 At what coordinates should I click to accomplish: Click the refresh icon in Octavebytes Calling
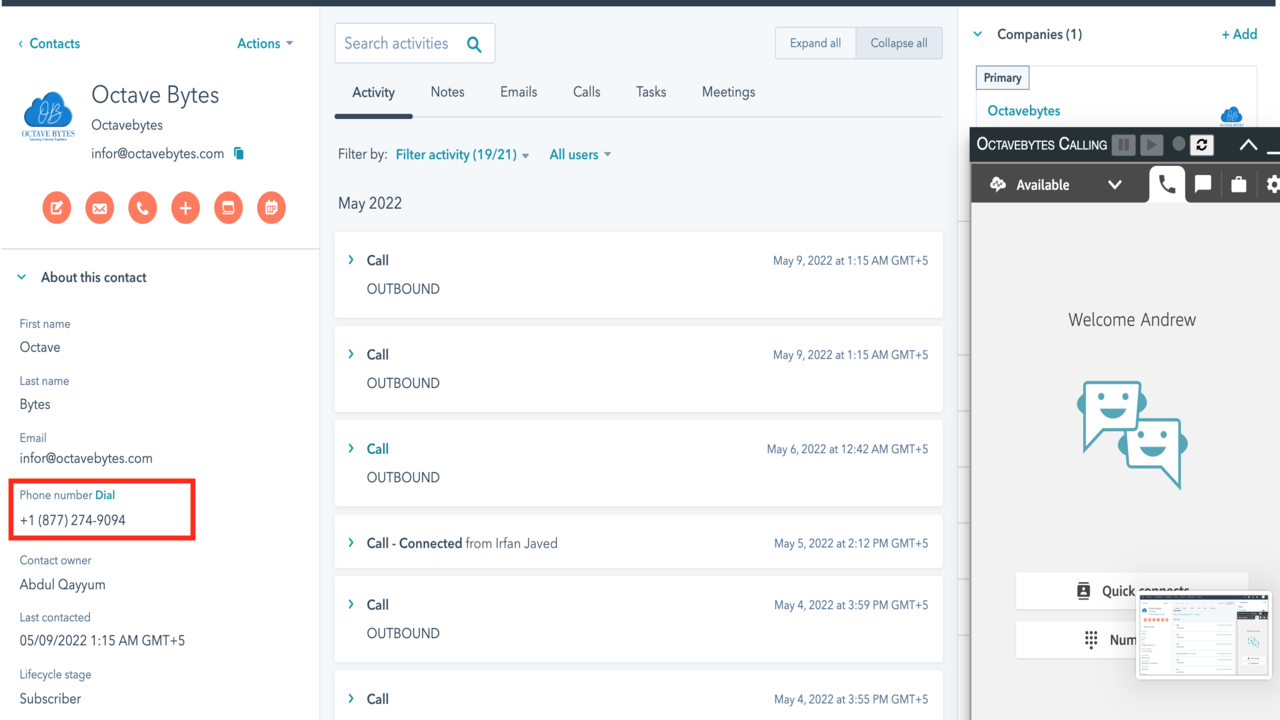tap(1202, 144)
